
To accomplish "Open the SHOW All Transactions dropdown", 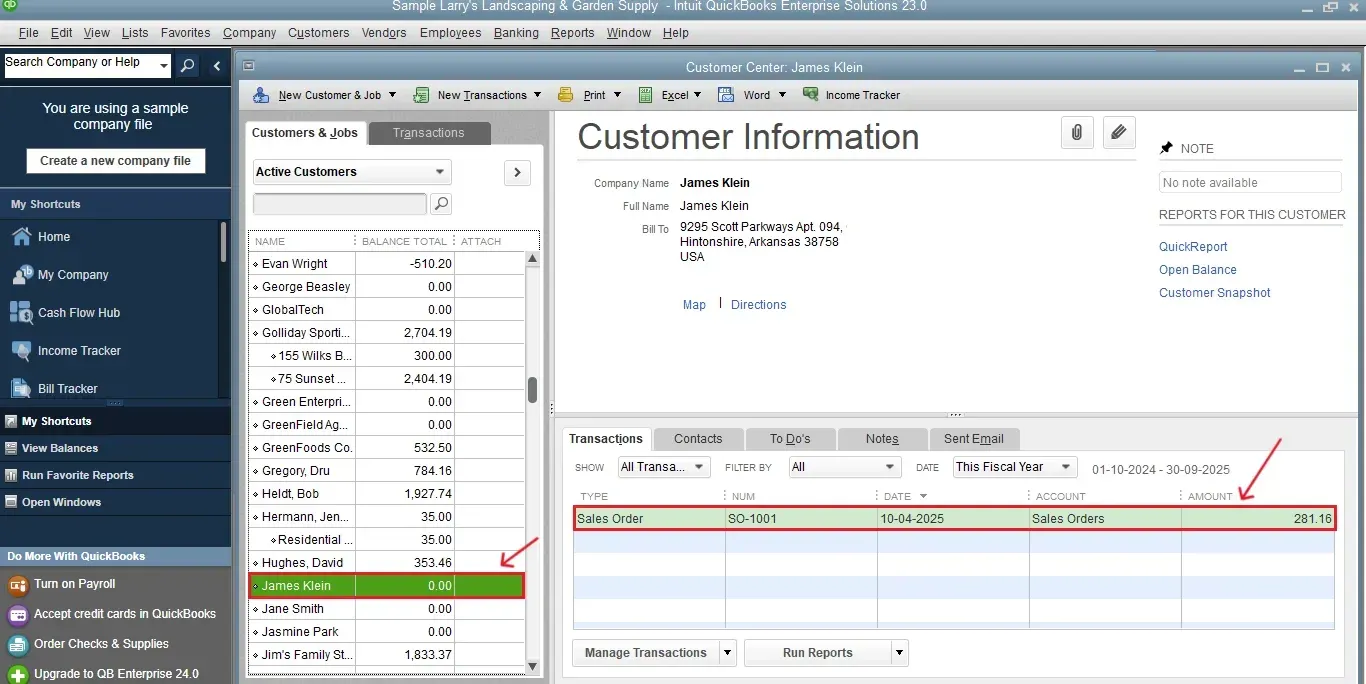I will coord(664,467).
